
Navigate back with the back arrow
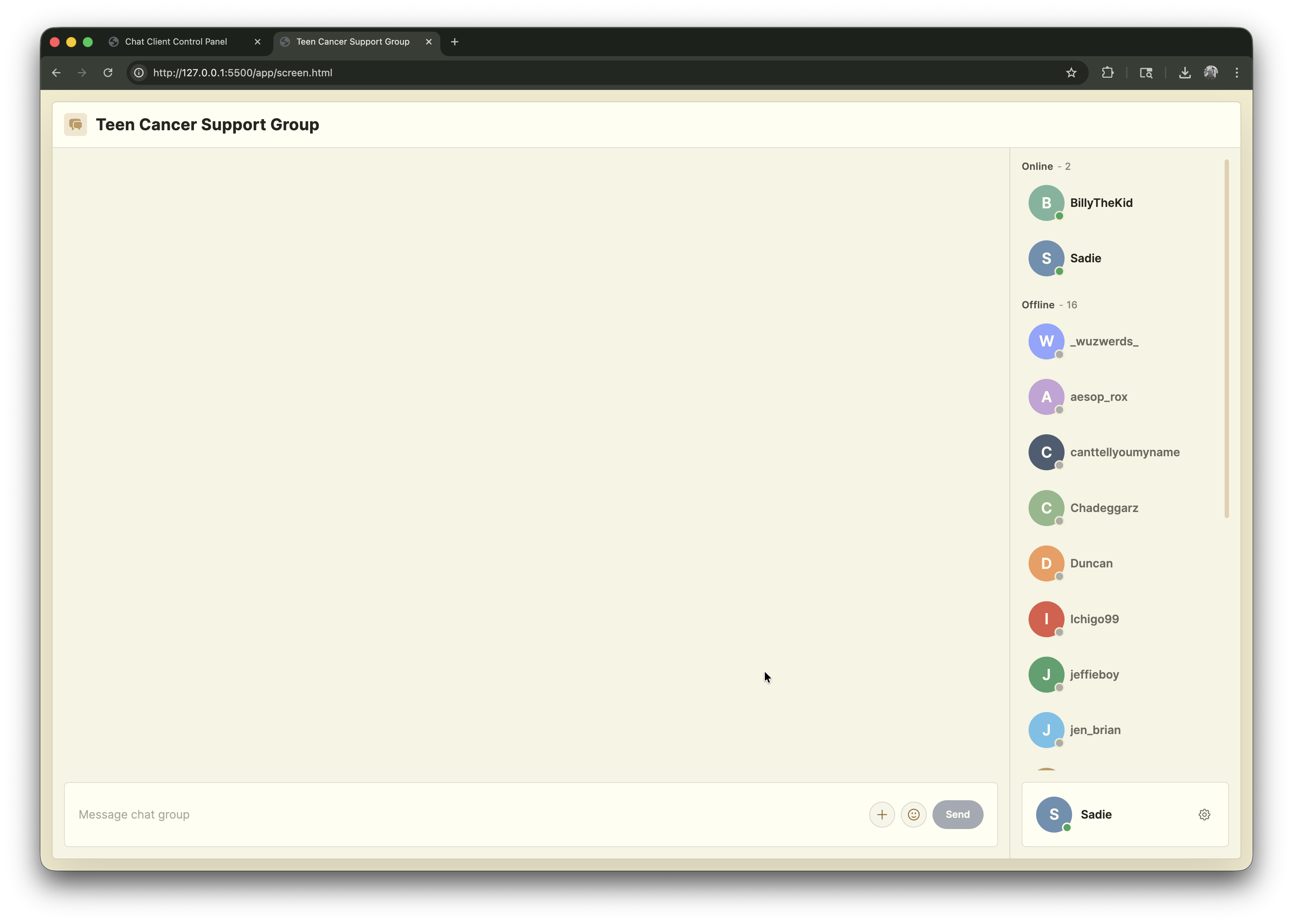coord(56,72)
